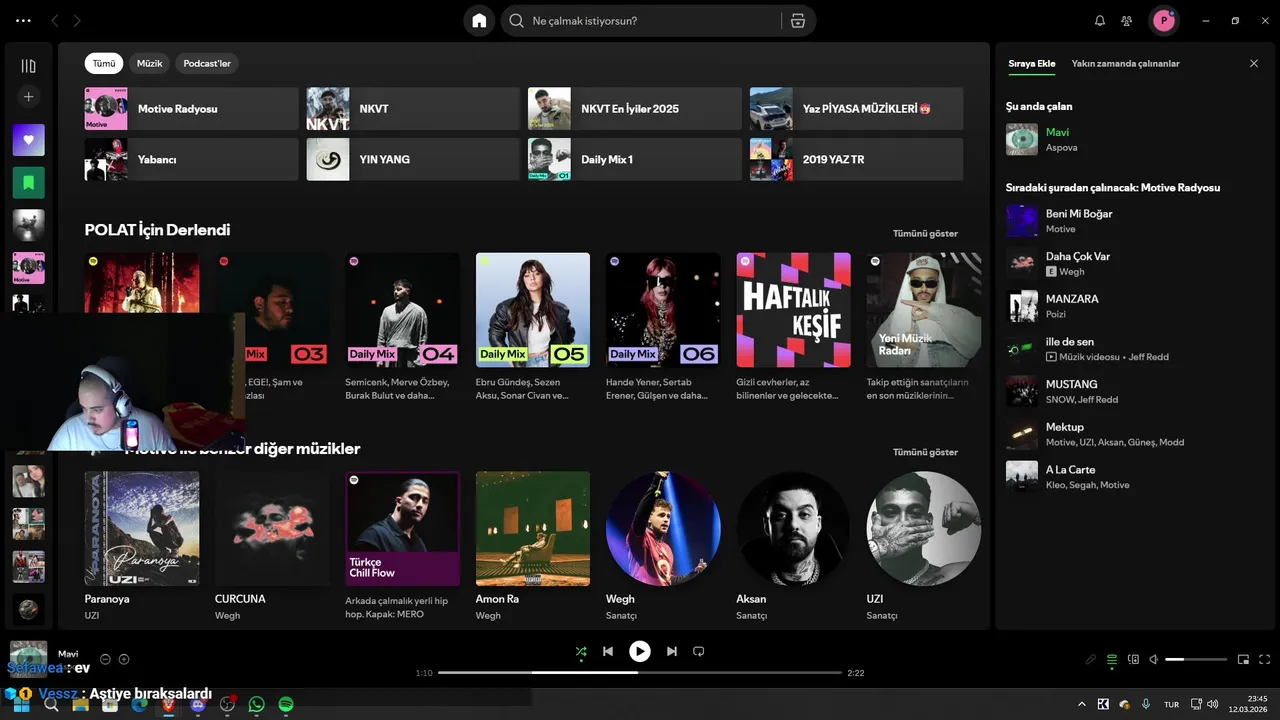Viewport: 1280px width, 720px height.
Task: Open Aksan artist circle image
Action: 794,529
